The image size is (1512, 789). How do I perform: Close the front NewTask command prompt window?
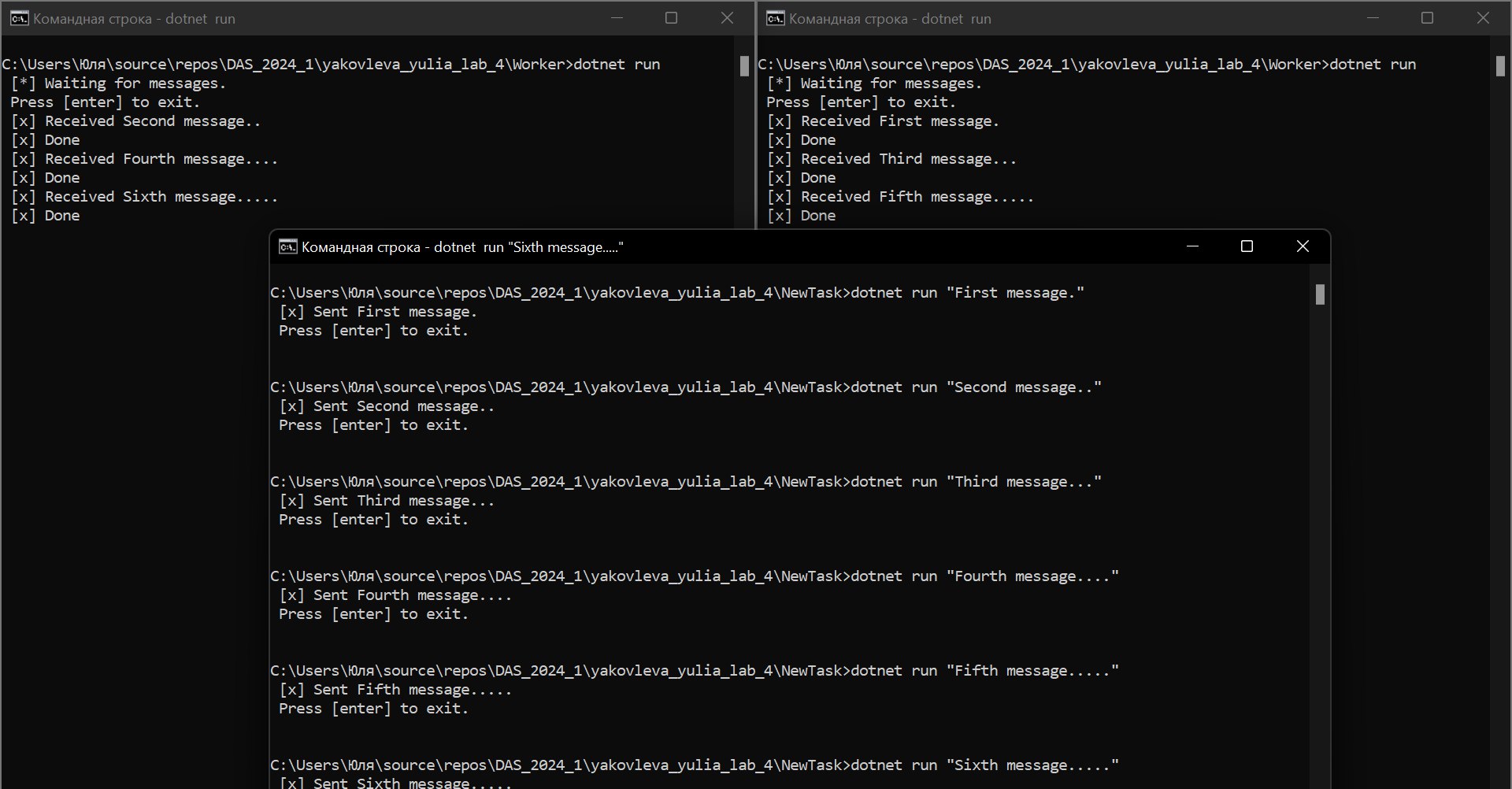[1303, 246]
